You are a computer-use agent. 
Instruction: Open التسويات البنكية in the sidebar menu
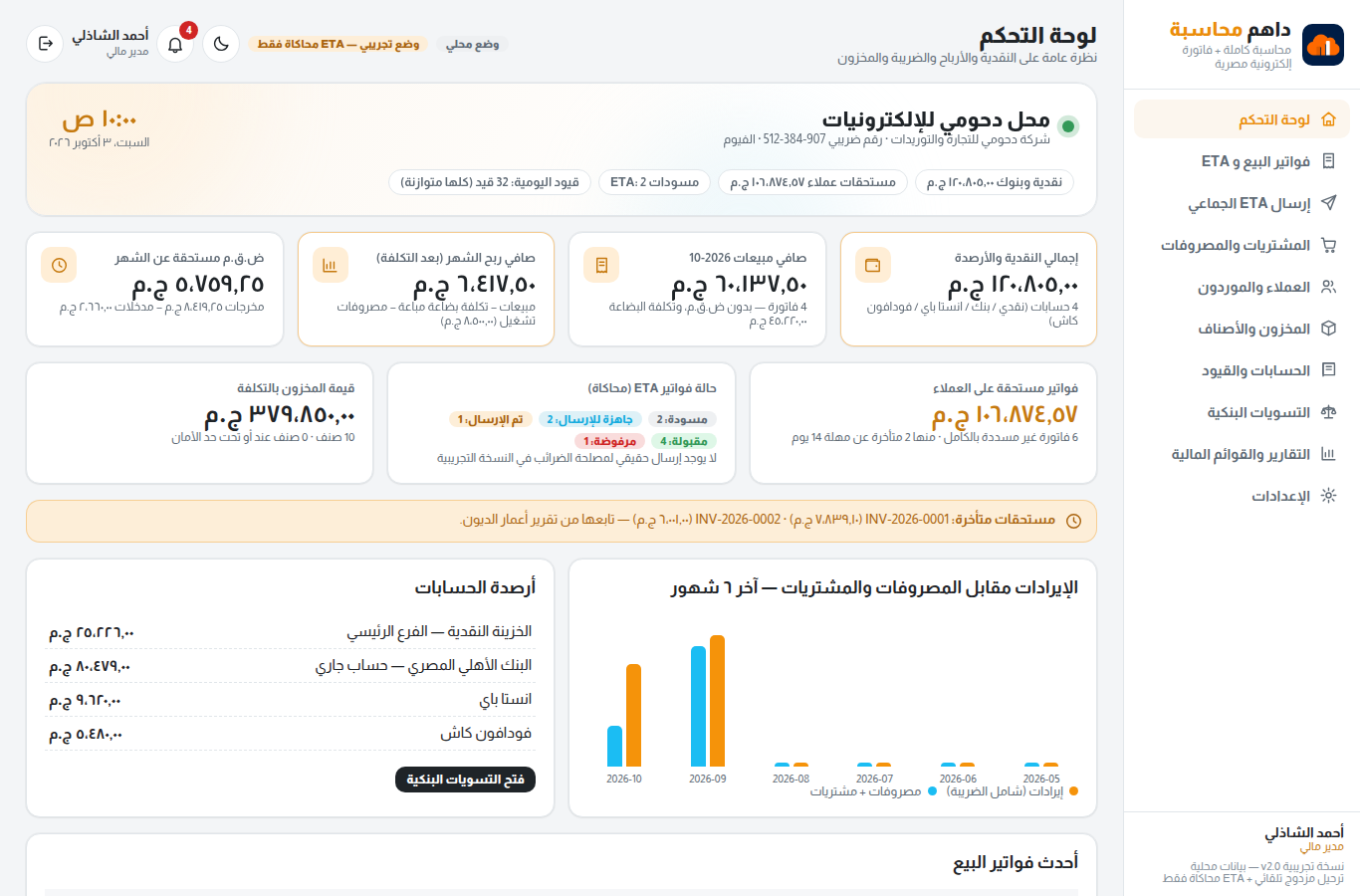tap(1242, 412)
